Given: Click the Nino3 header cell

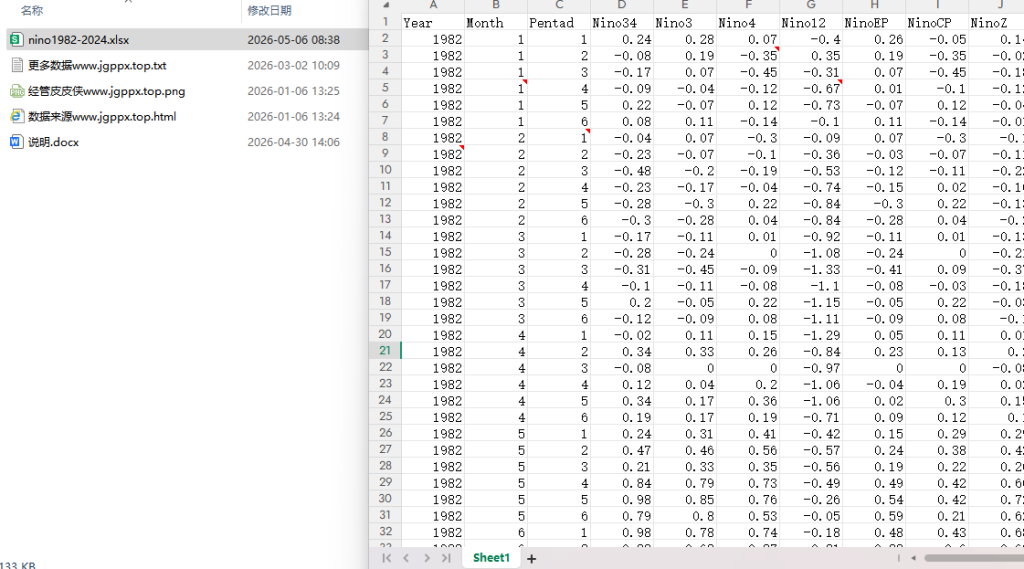Looking at the screenshot, I should [685, 23].
